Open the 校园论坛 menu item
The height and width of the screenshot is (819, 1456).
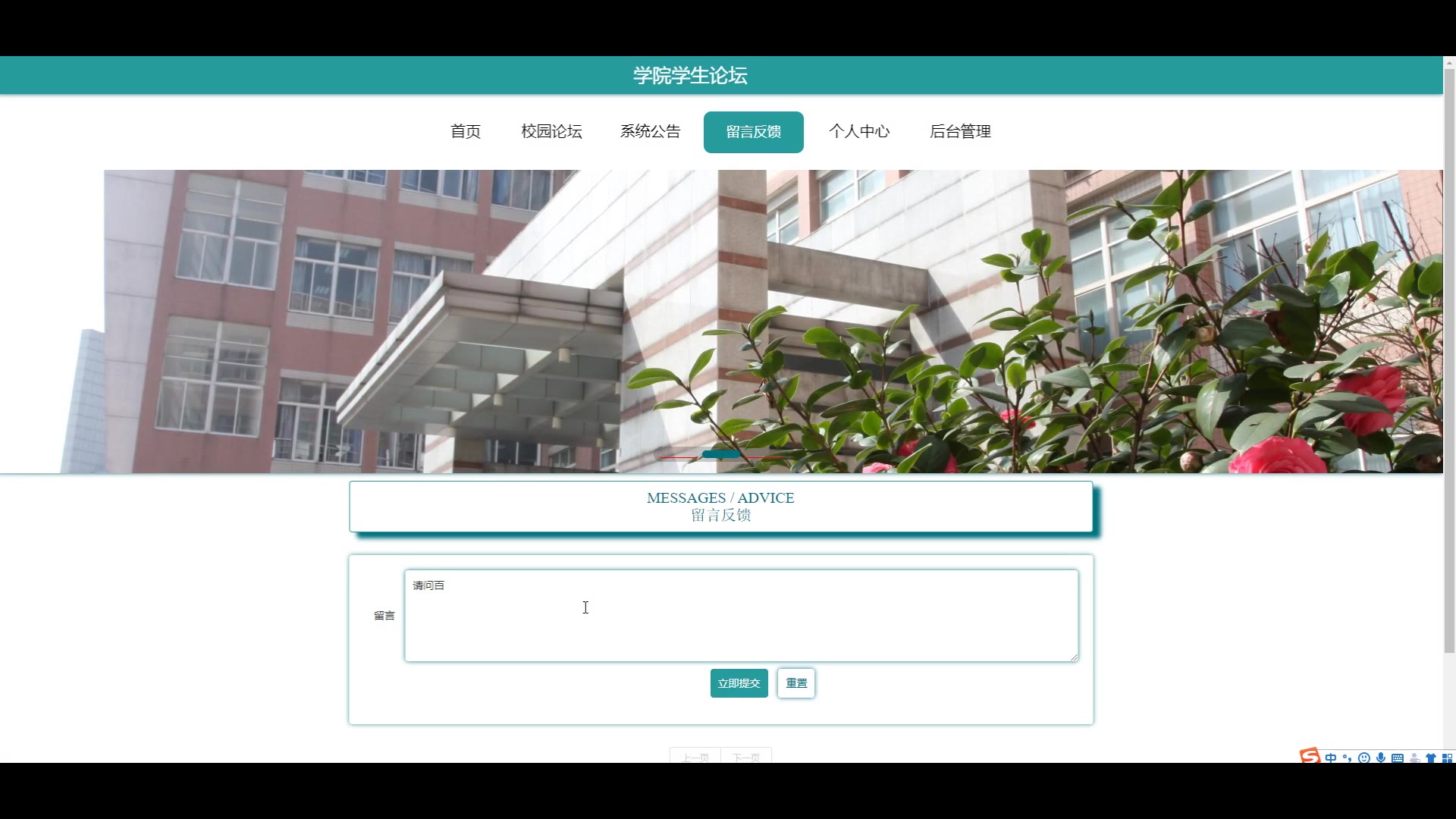551,132
